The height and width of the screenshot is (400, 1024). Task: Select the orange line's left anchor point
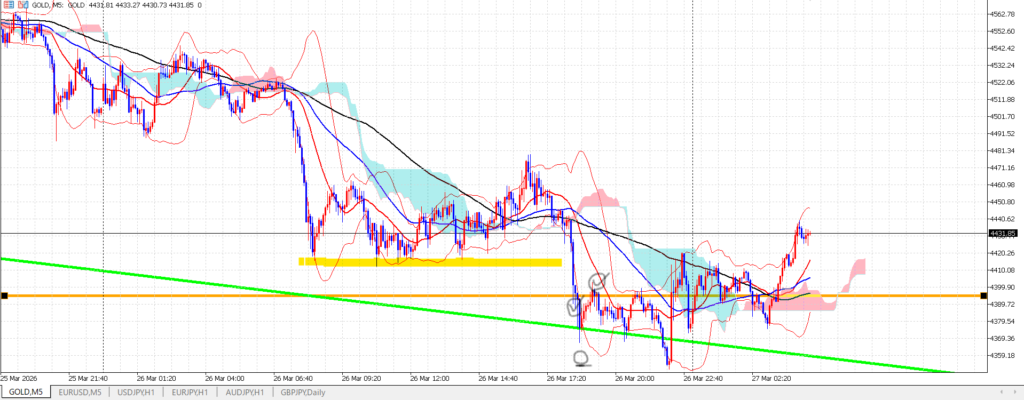(4, 296)
